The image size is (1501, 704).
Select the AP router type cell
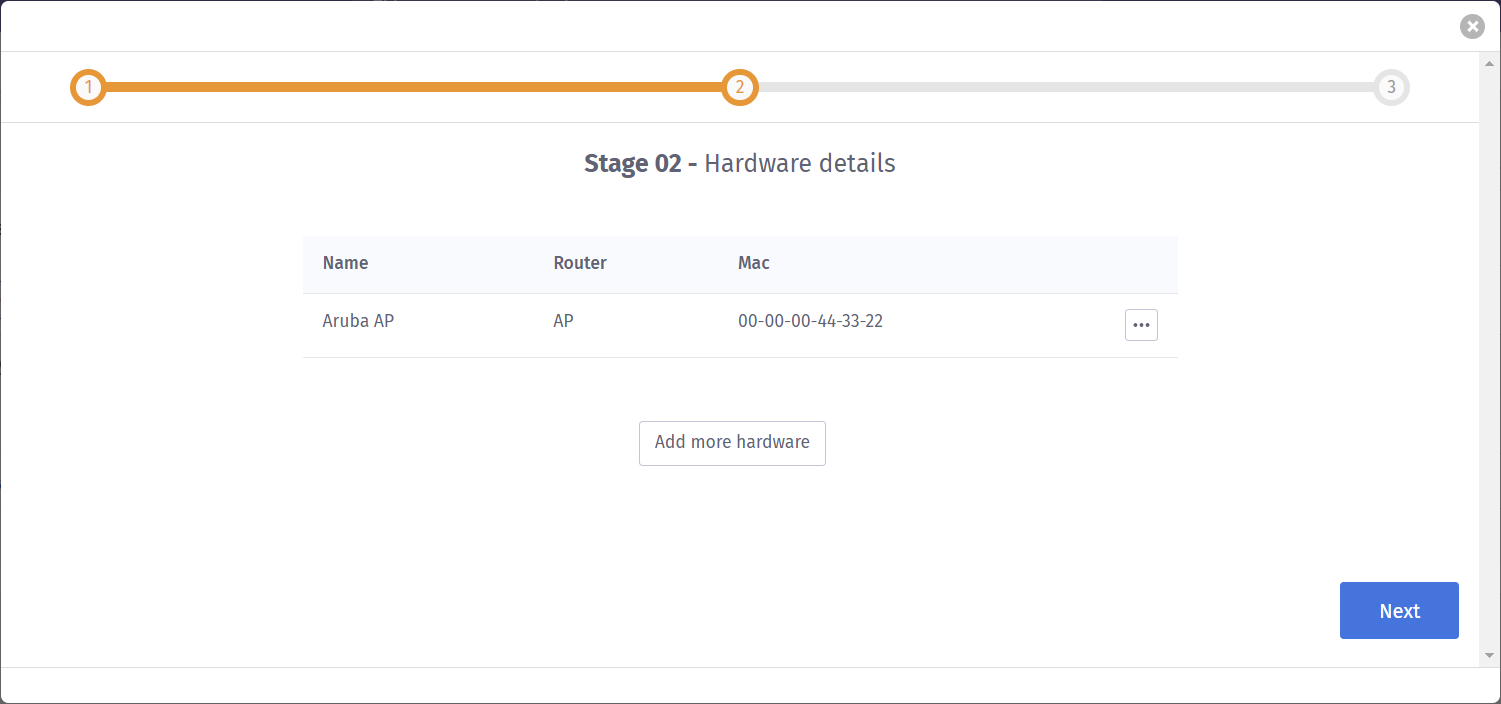(x=564, y=321)
